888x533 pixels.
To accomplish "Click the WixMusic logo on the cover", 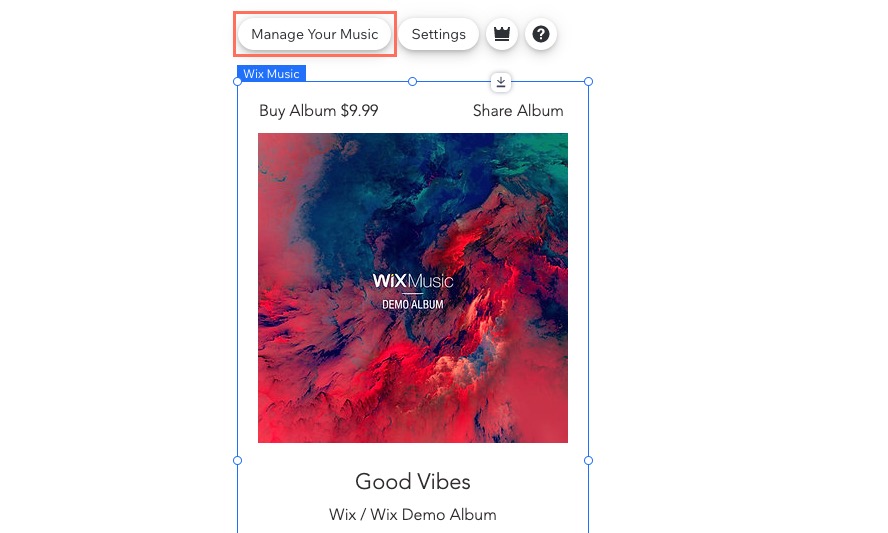I will (413, 281).
